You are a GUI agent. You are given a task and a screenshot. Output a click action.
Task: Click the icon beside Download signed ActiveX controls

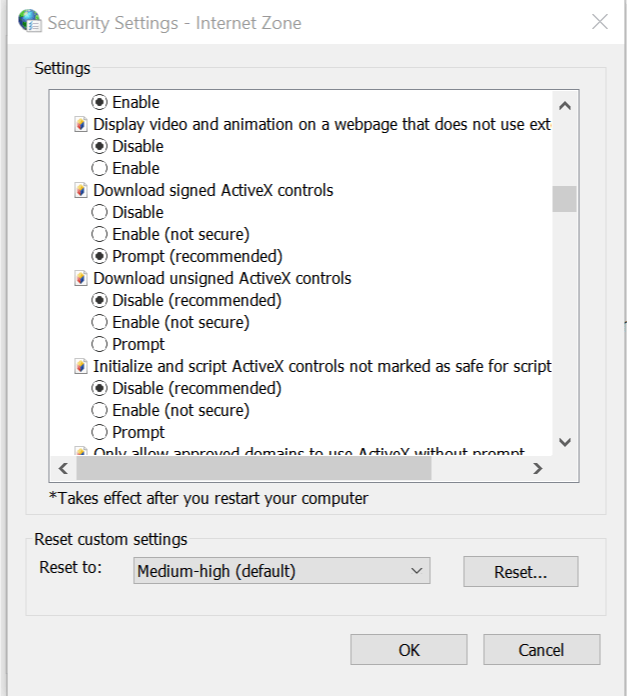point(81,190)
